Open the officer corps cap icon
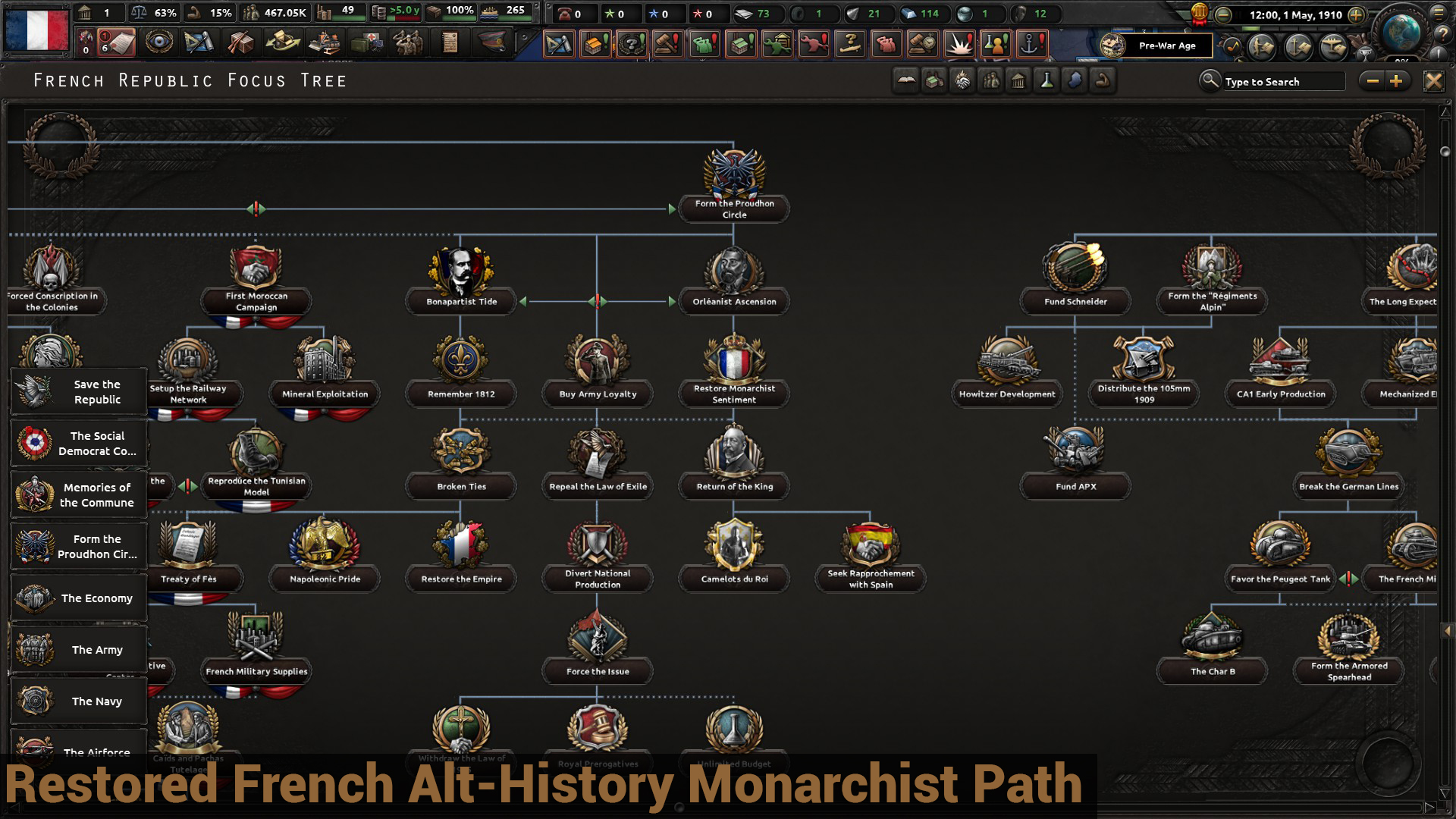 [x=491, y=42]
